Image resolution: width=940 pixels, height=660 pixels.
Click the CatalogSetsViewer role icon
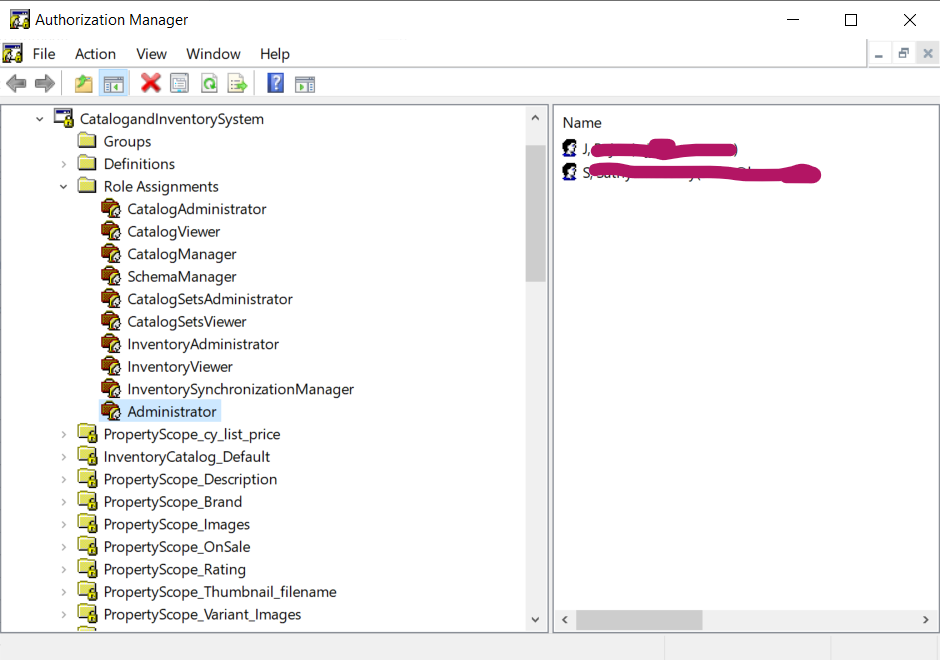[111, 321]
